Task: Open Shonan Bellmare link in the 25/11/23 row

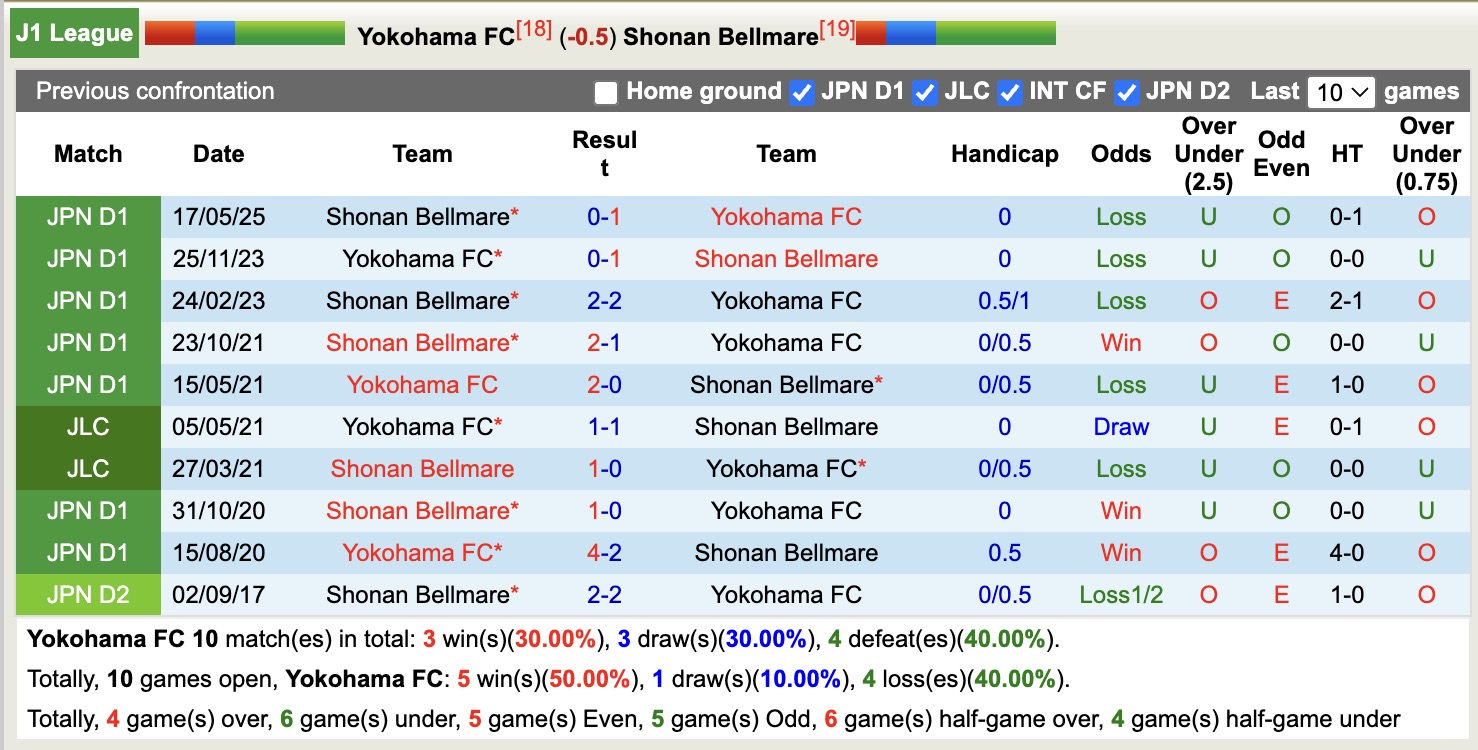Action: (x=786, y=258)
